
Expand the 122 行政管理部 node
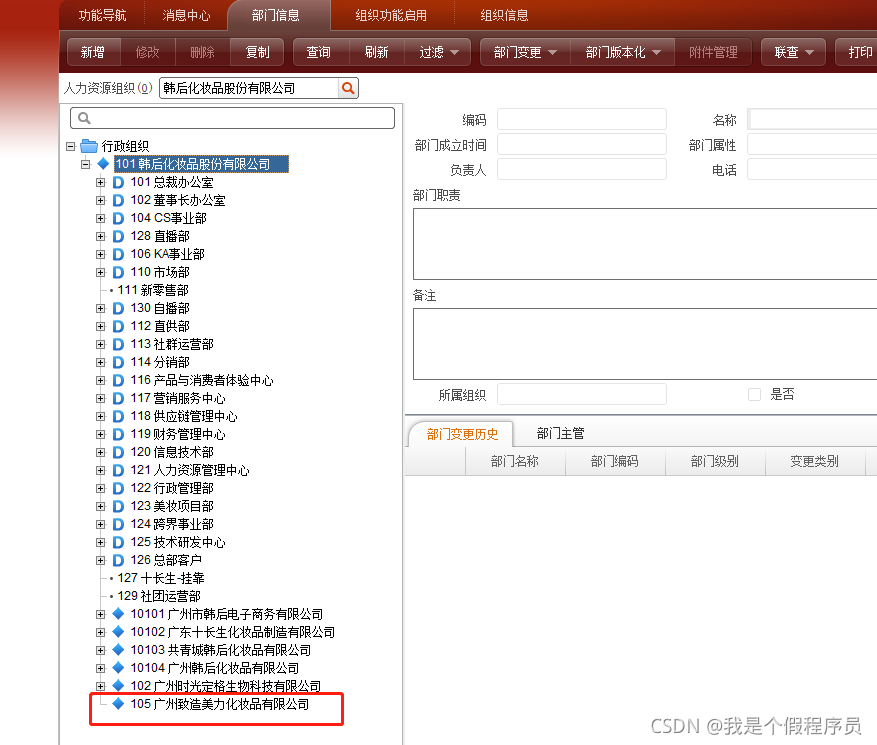[x=101, y=488]
